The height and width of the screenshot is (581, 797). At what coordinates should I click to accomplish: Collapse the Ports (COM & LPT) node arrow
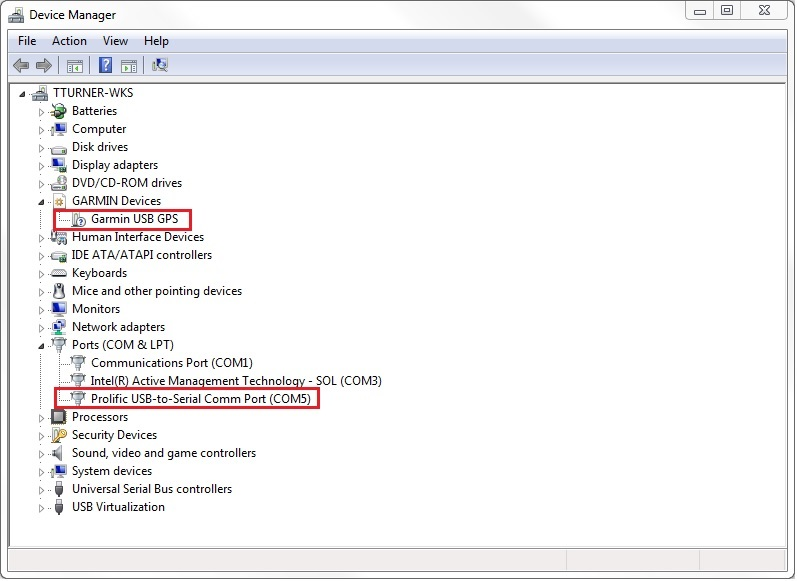41,346
